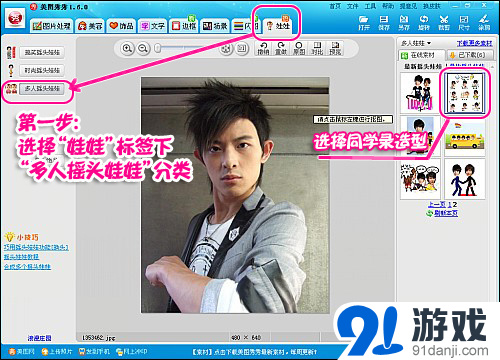500x360 pixels.
Task: Open the 帮助 menu
Action: (388, 6)
